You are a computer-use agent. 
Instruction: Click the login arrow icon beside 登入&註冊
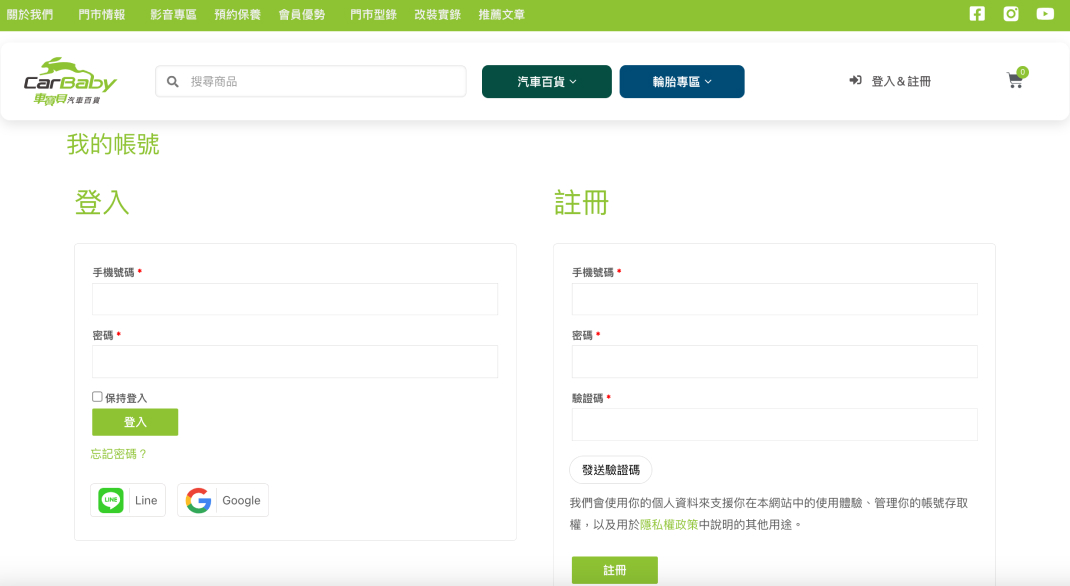855,80
